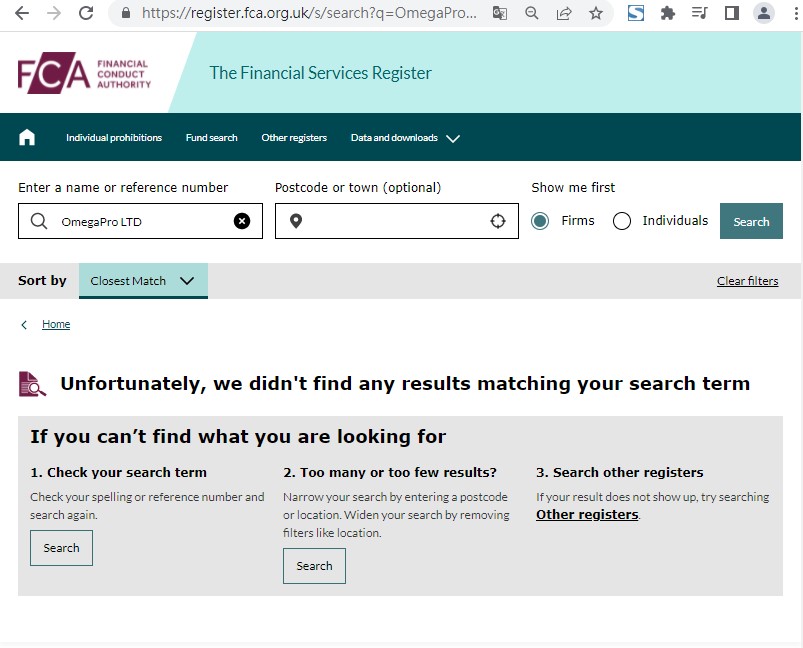Open the Closest Match sort dropdown

[x=143, y=281]
